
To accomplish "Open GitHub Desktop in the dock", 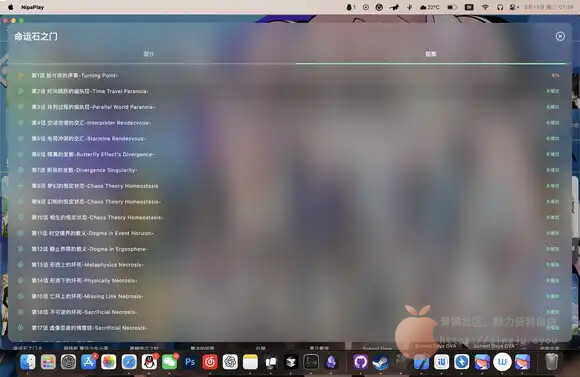I will pyautogui.click(x=360, y=362).
